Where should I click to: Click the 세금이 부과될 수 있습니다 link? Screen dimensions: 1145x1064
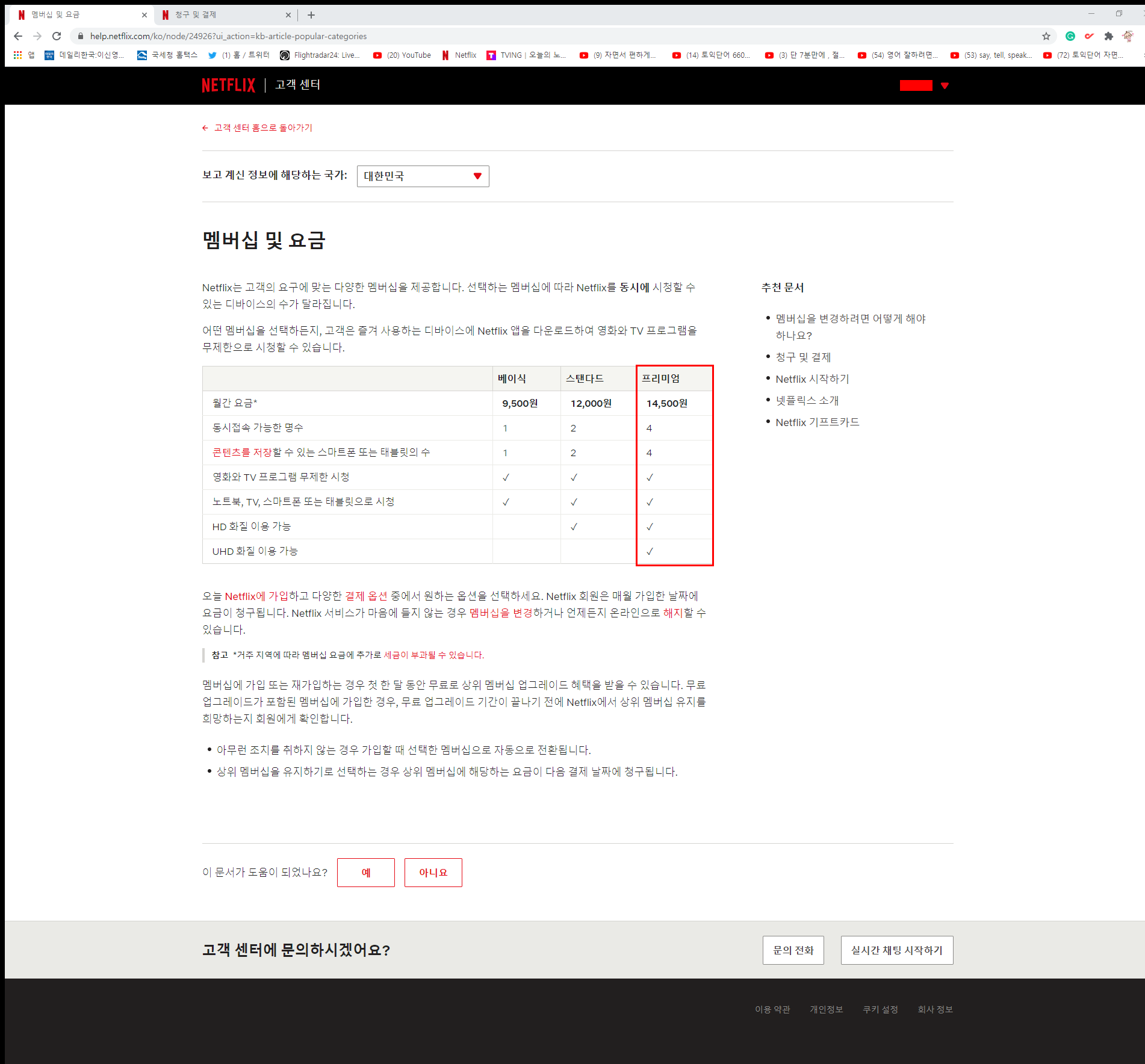[434, 655]
